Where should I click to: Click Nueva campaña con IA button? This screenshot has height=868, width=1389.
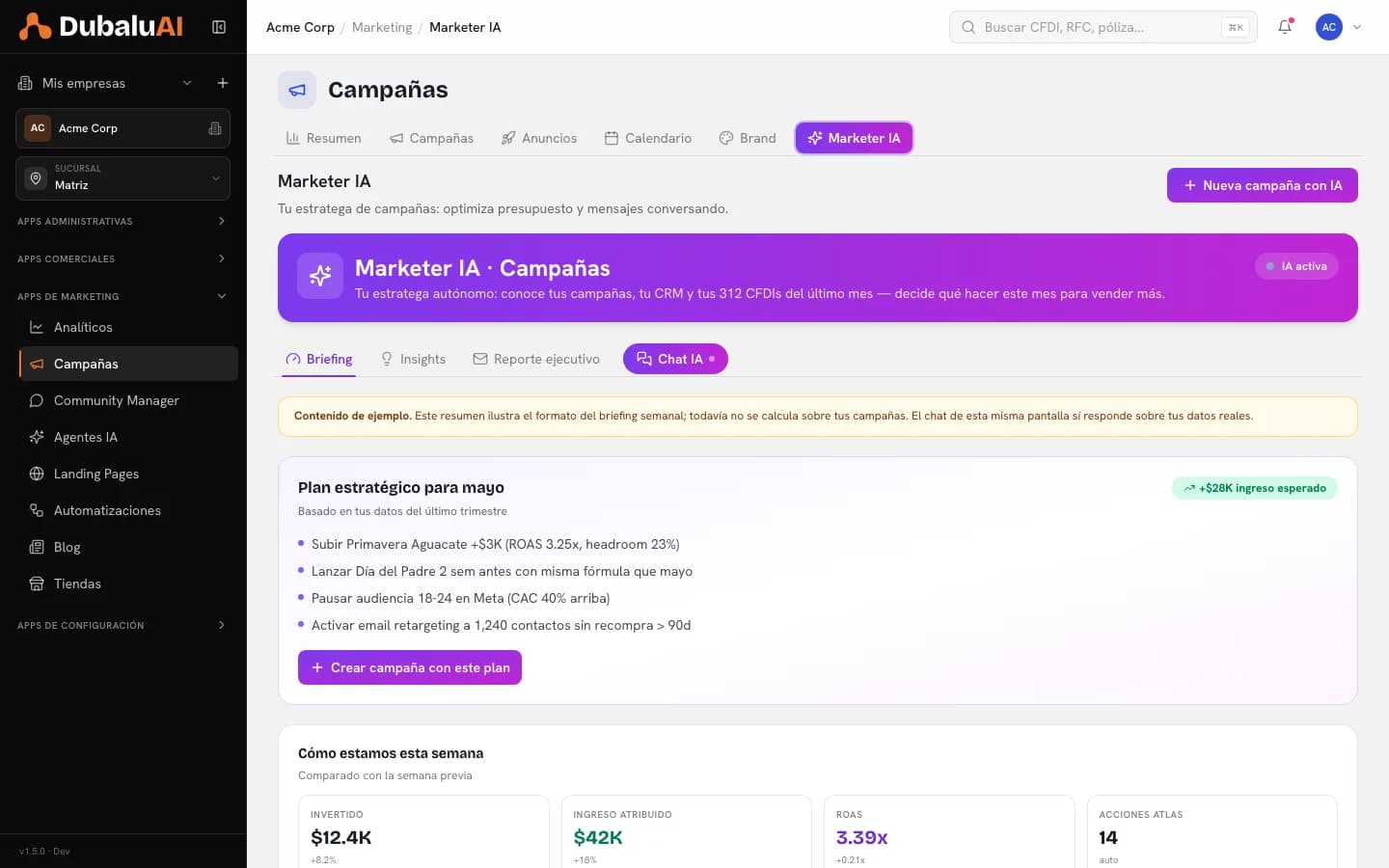(x=1262, y=185)
